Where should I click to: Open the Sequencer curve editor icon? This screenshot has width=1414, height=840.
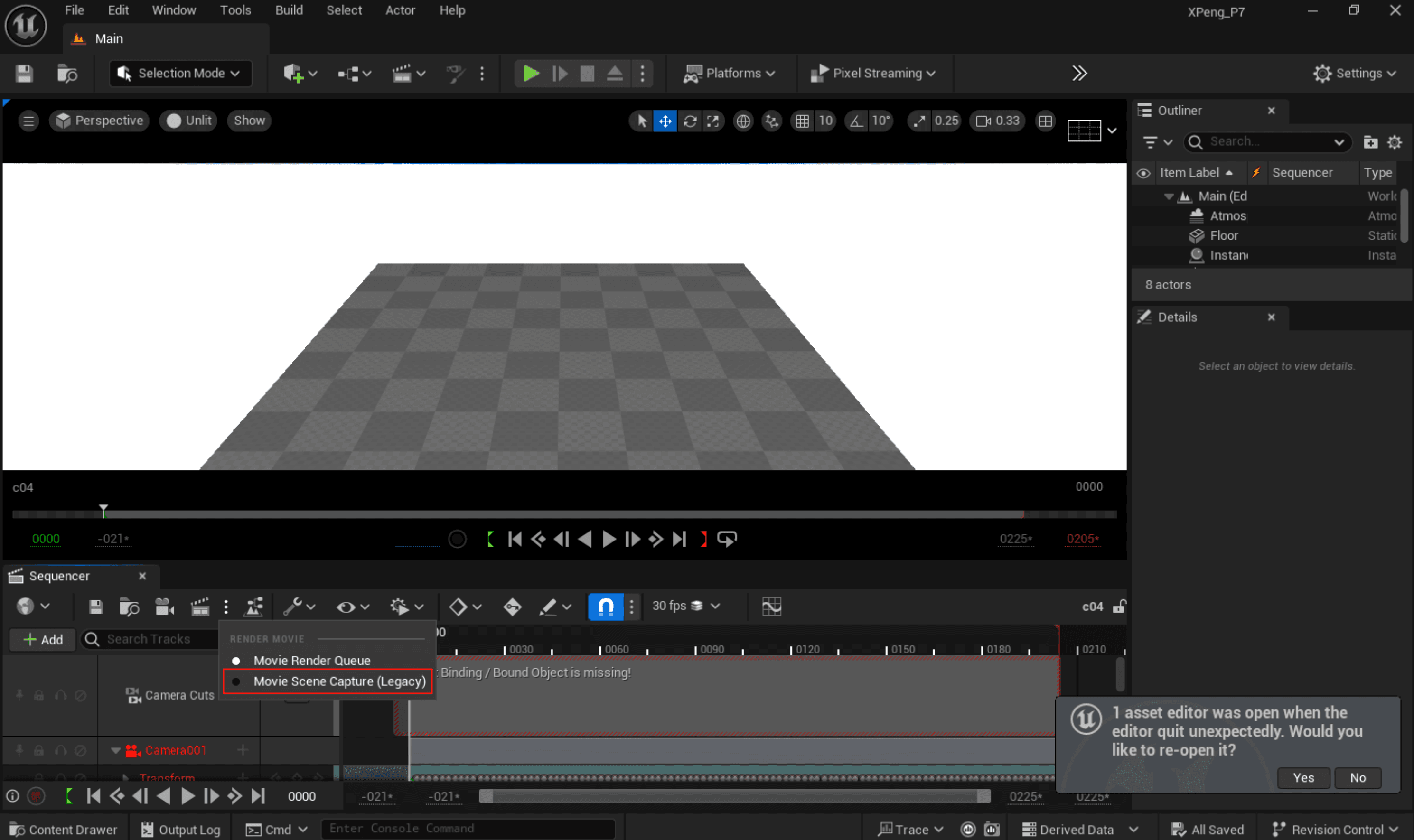771,607
